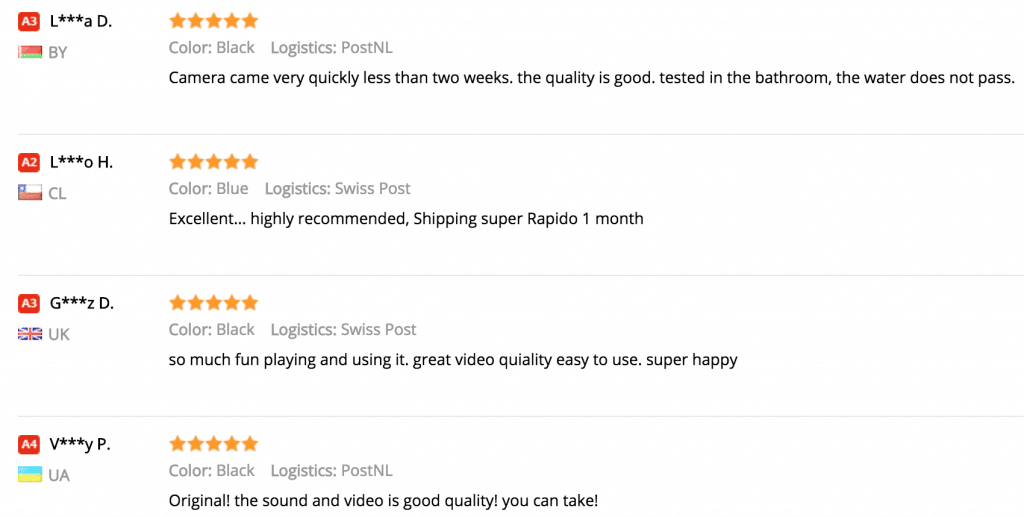This screenshot has height=517, width=1024.
Task: Click the A2 badge beside L***o H.
Action: click(x=29, y=163)
